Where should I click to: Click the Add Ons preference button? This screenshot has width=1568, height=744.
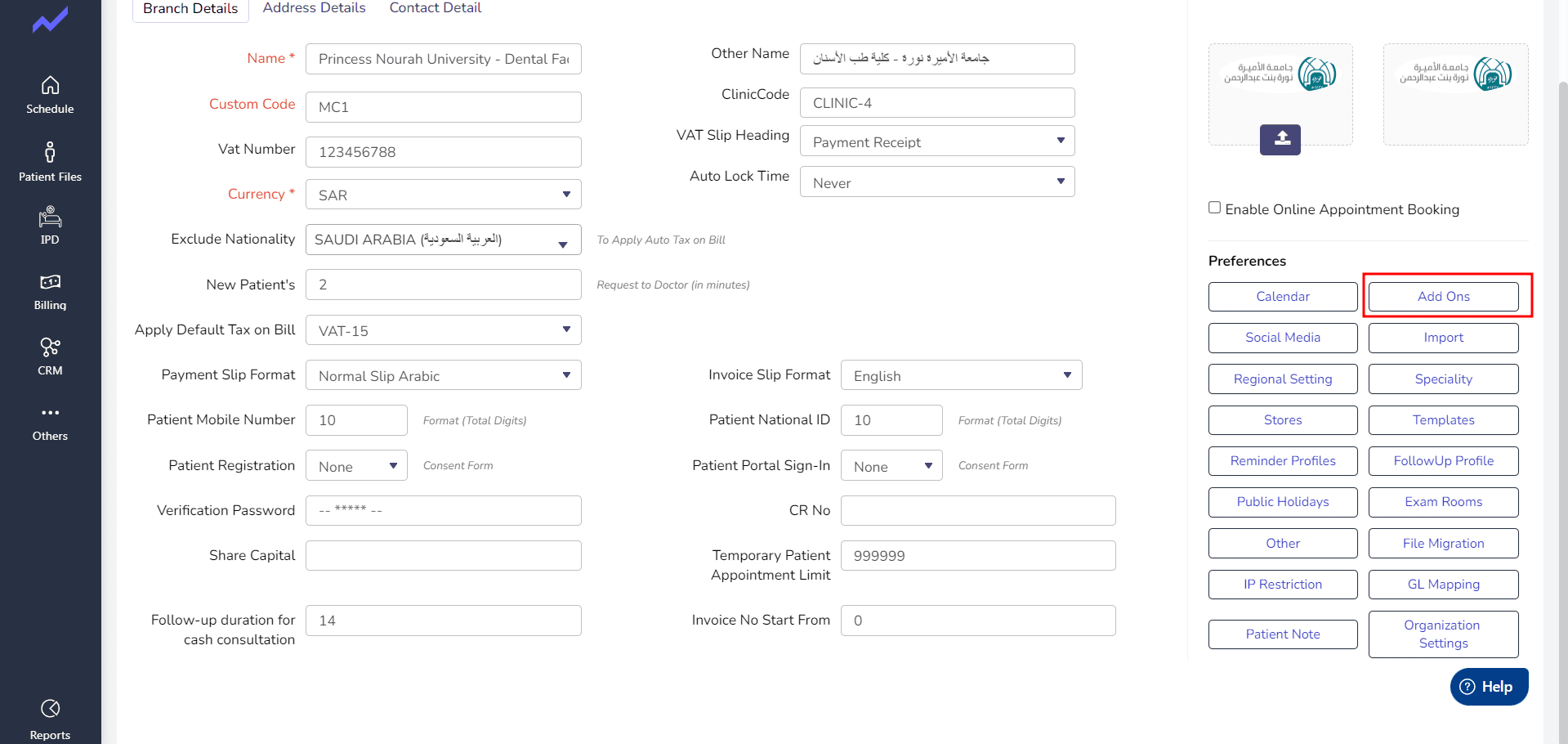click(1443, 297)
